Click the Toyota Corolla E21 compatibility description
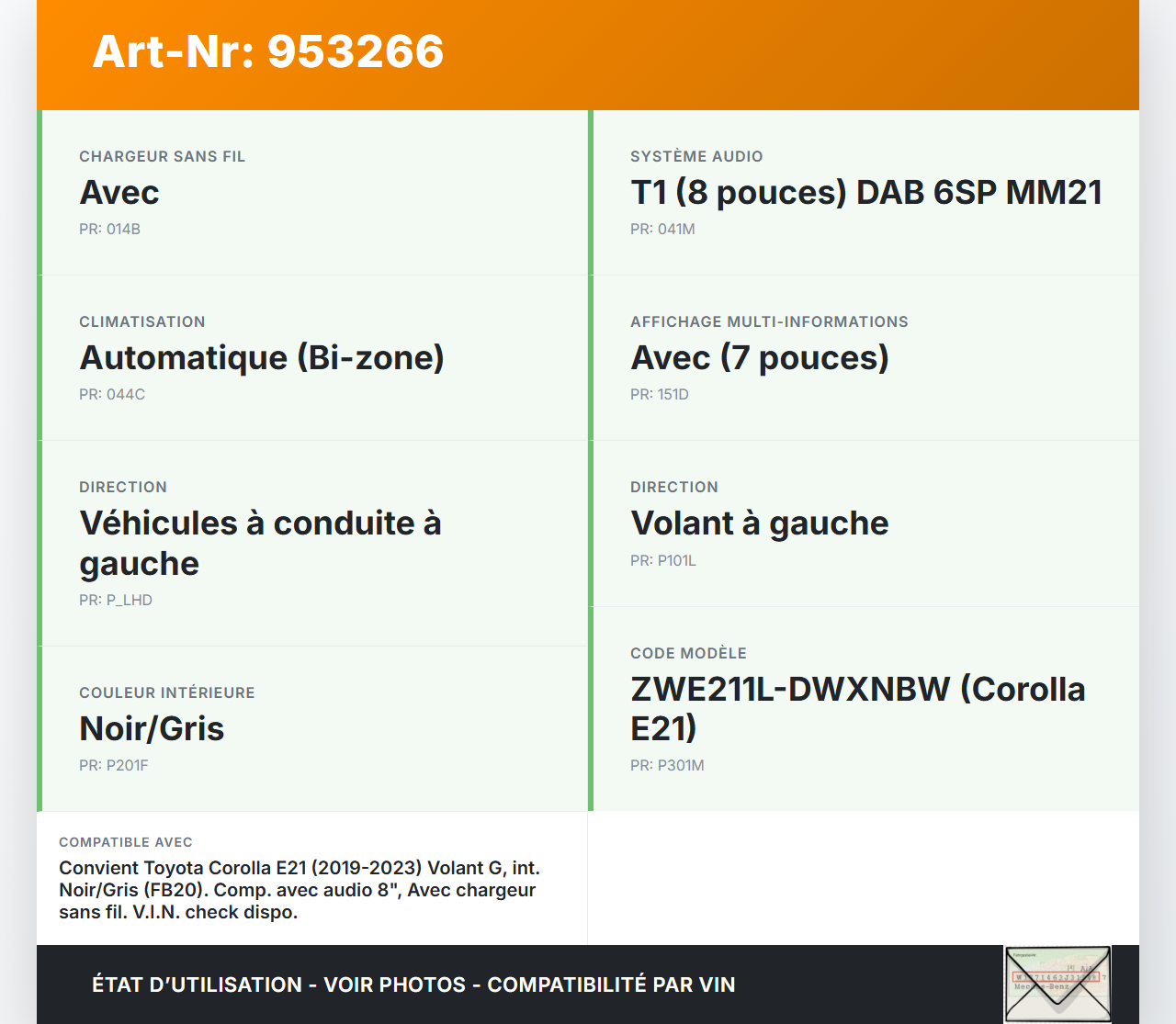Image resolution: width=1176 pixels, height=1024 pixels. coord(299,890)
